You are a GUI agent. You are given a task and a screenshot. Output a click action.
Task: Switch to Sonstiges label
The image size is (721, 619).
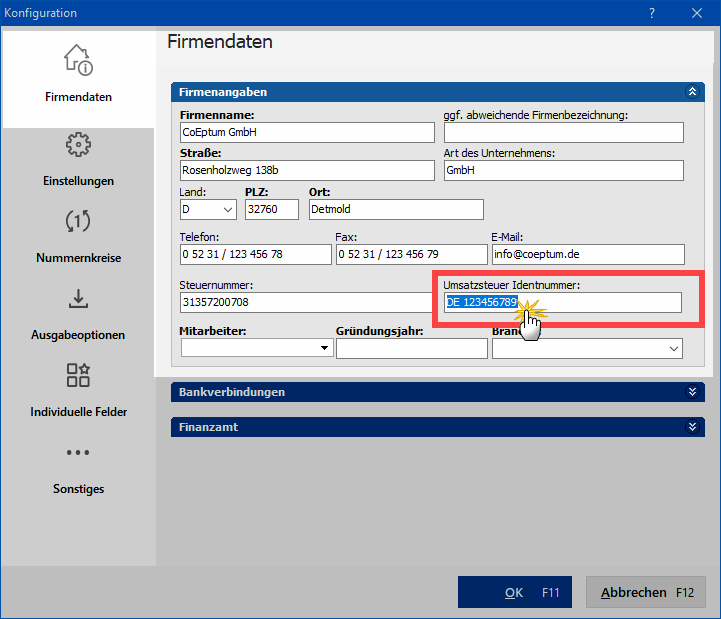click(78, 489)
